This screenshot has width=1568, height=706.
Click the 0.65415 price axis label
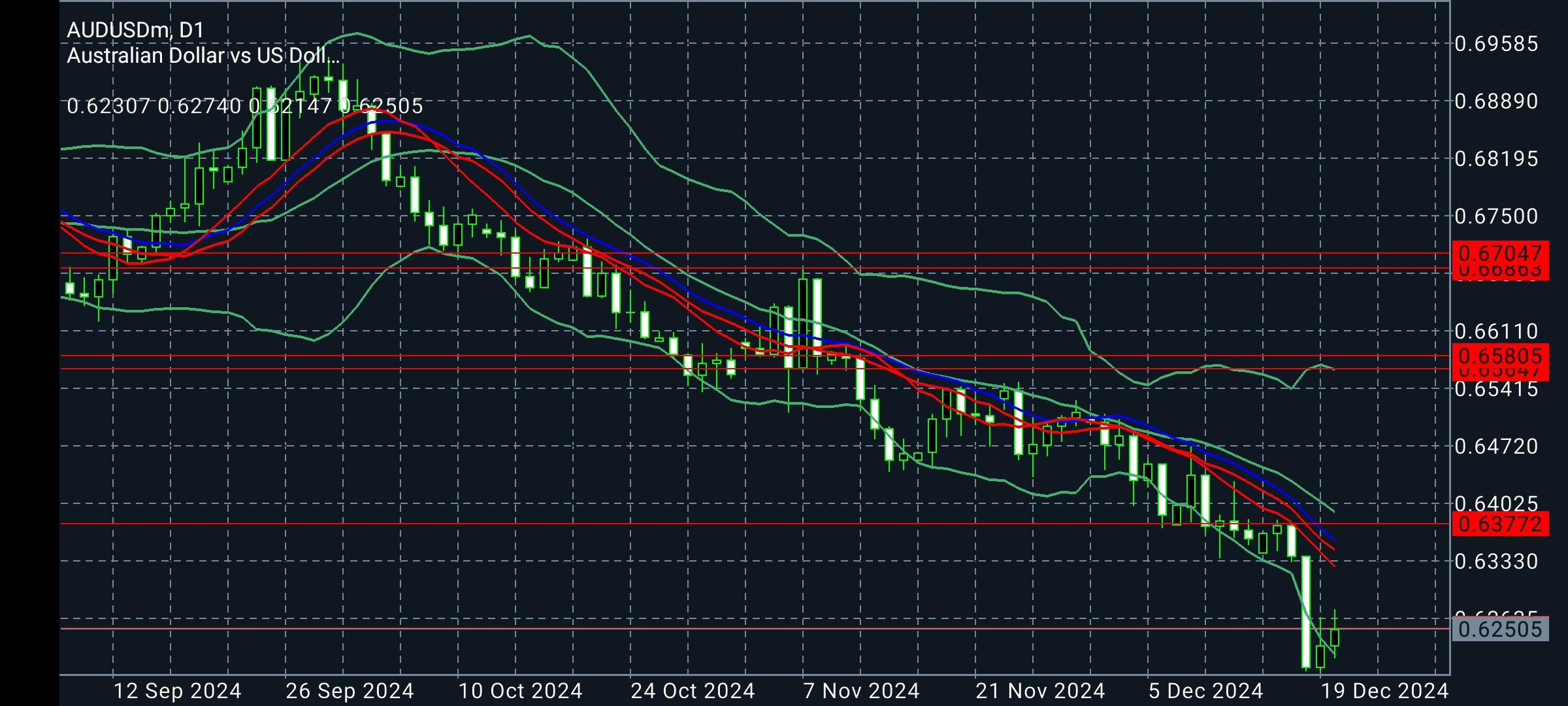click(1496, 389)
